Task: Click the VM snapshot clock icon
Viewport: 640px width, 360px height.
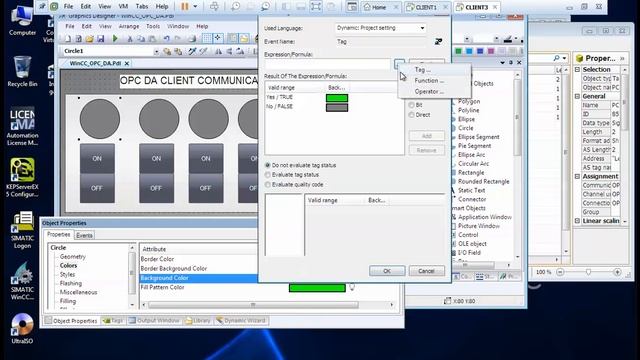Action: point(236,6)
